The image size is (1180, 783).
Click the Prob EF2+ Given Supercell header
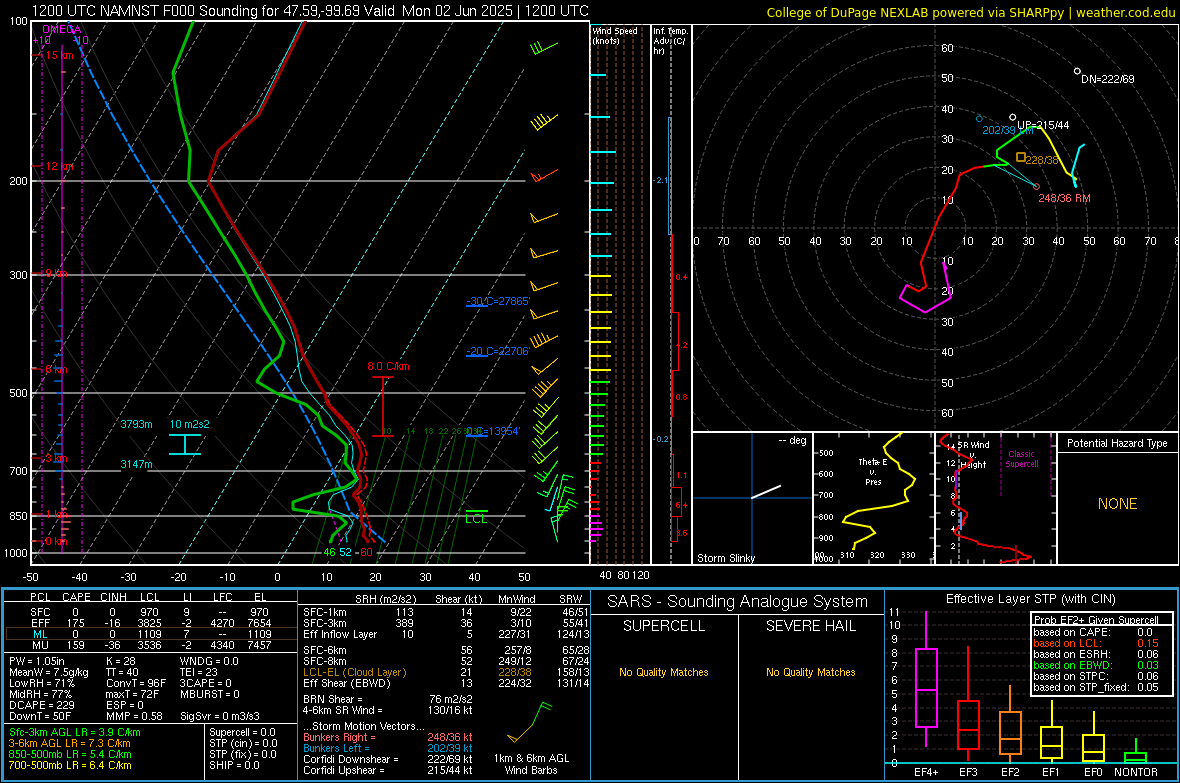(1096, 620)
